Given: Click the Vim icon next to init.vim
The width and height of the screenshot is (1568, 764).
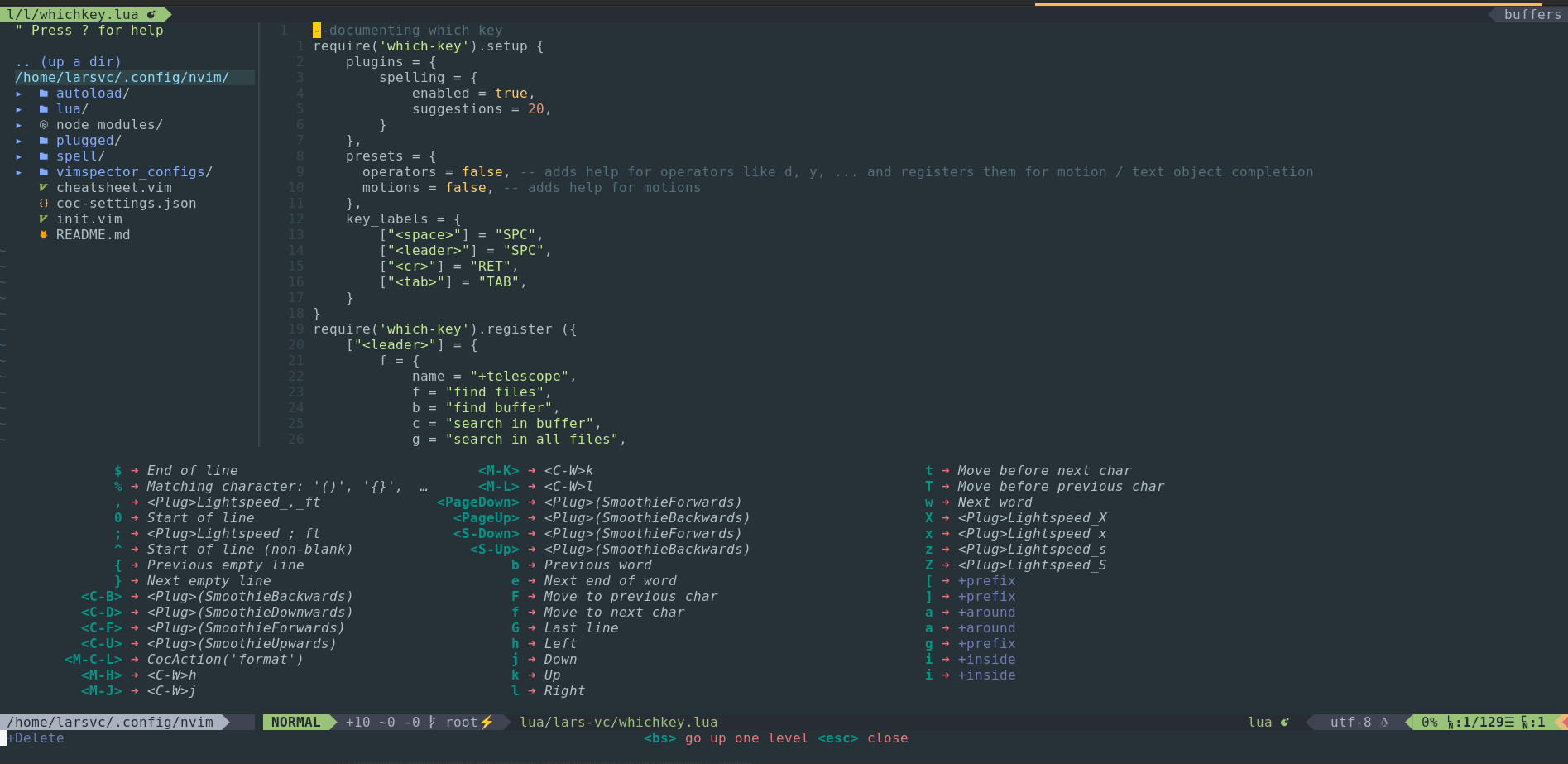Looking at the screenshot, I should (x=43, y=219).
